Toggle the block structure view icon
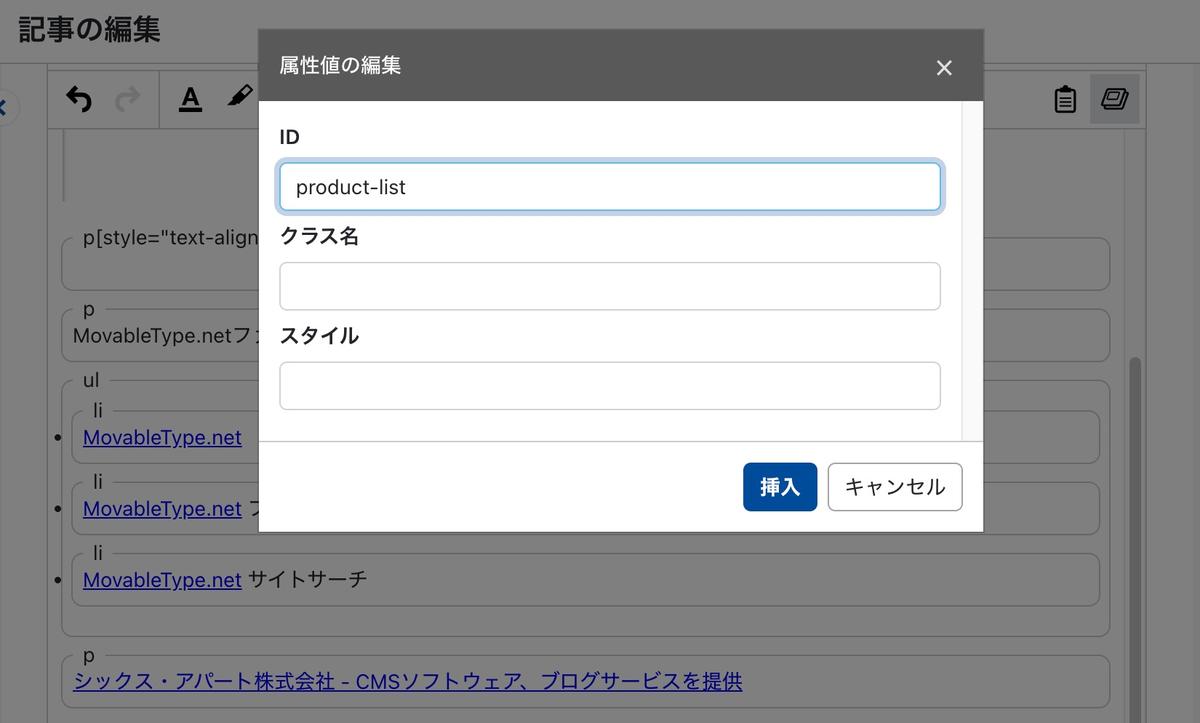This screenshot has width=1200, height=723. click(x=1114, y=99)
